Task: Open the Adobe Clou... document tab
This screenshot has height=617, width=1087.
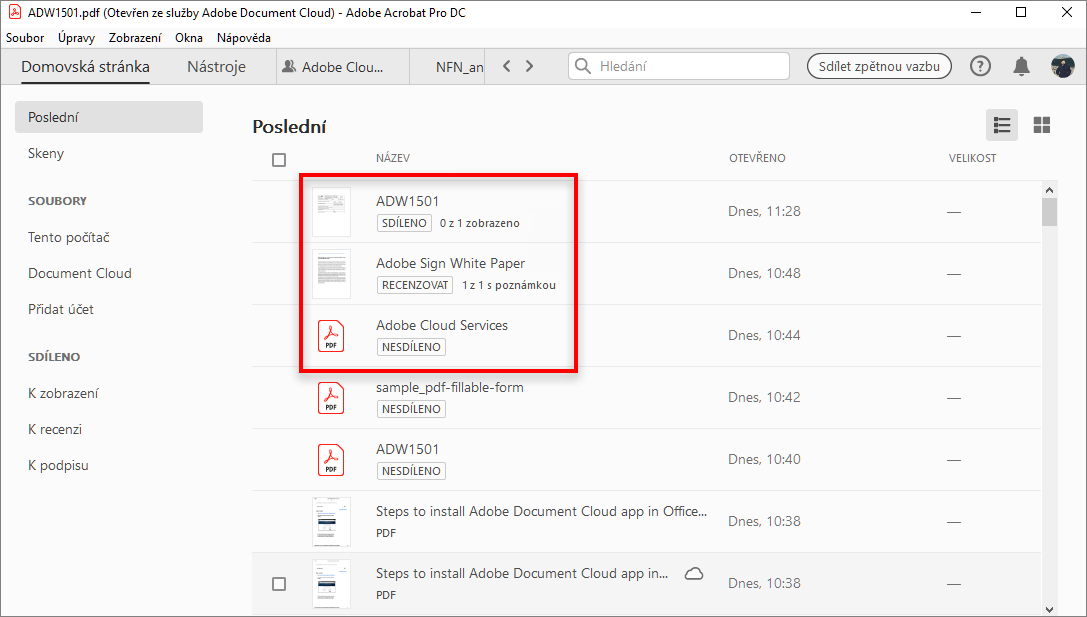Action: [342, 67]
